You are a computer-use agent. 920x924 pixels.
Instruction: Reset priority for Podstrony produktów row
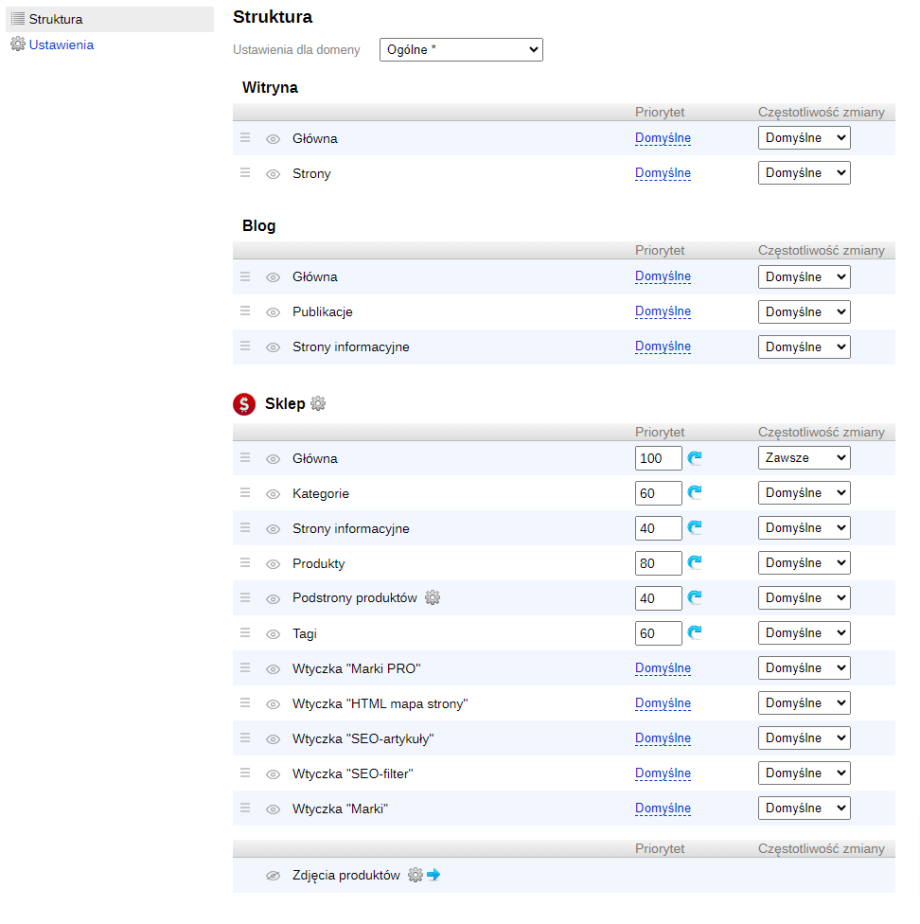coord(695,598)
